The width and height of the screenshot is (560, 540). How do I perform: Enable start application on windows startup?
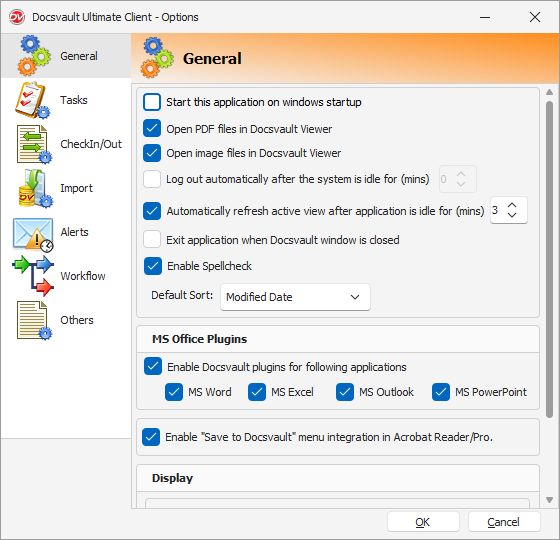152,102
